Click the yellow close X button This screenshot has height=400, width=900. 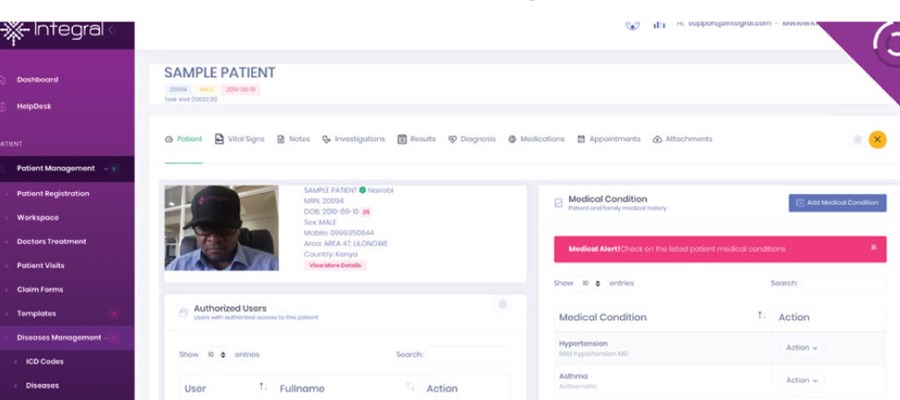tap(877, 139)
